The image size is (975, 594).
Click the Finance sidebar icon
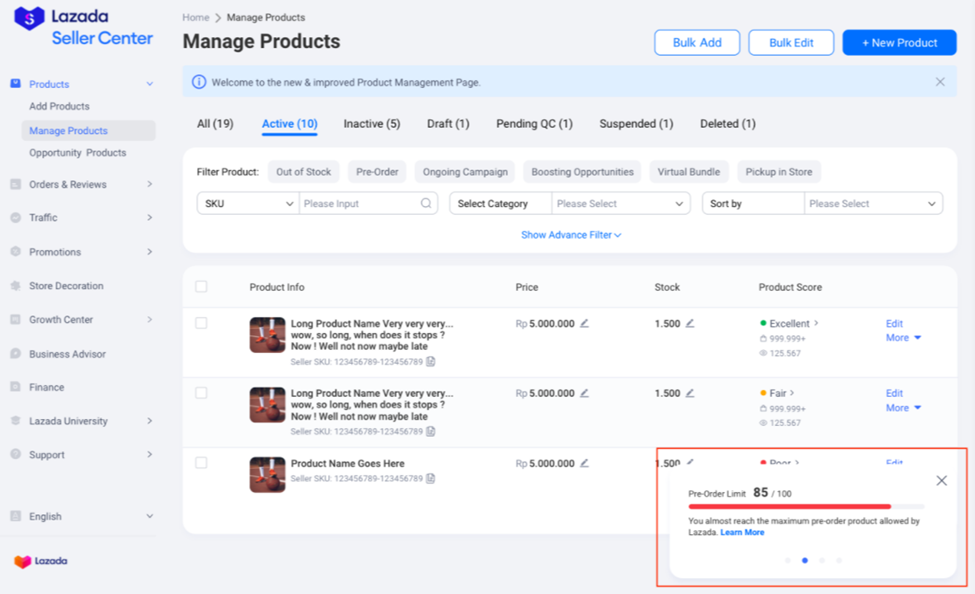click(x=16, y=387)
